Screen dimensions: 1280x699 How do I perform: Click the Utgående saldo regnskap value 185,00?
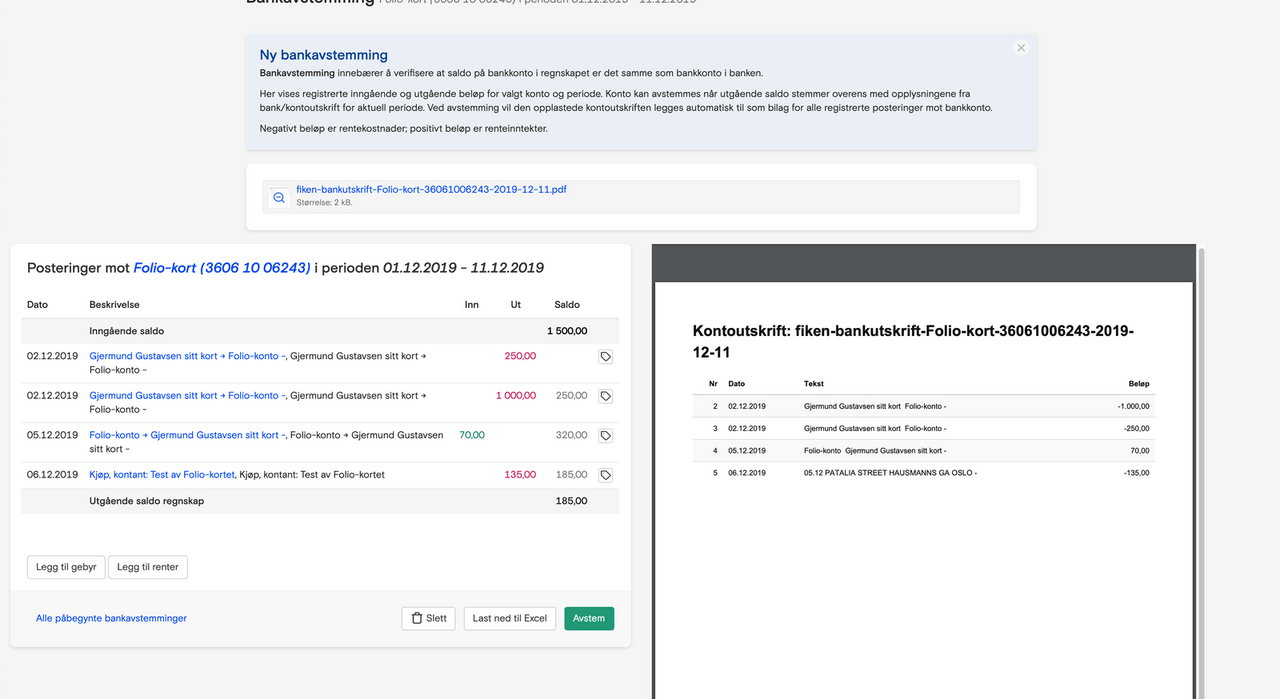(x=571, y=501)
